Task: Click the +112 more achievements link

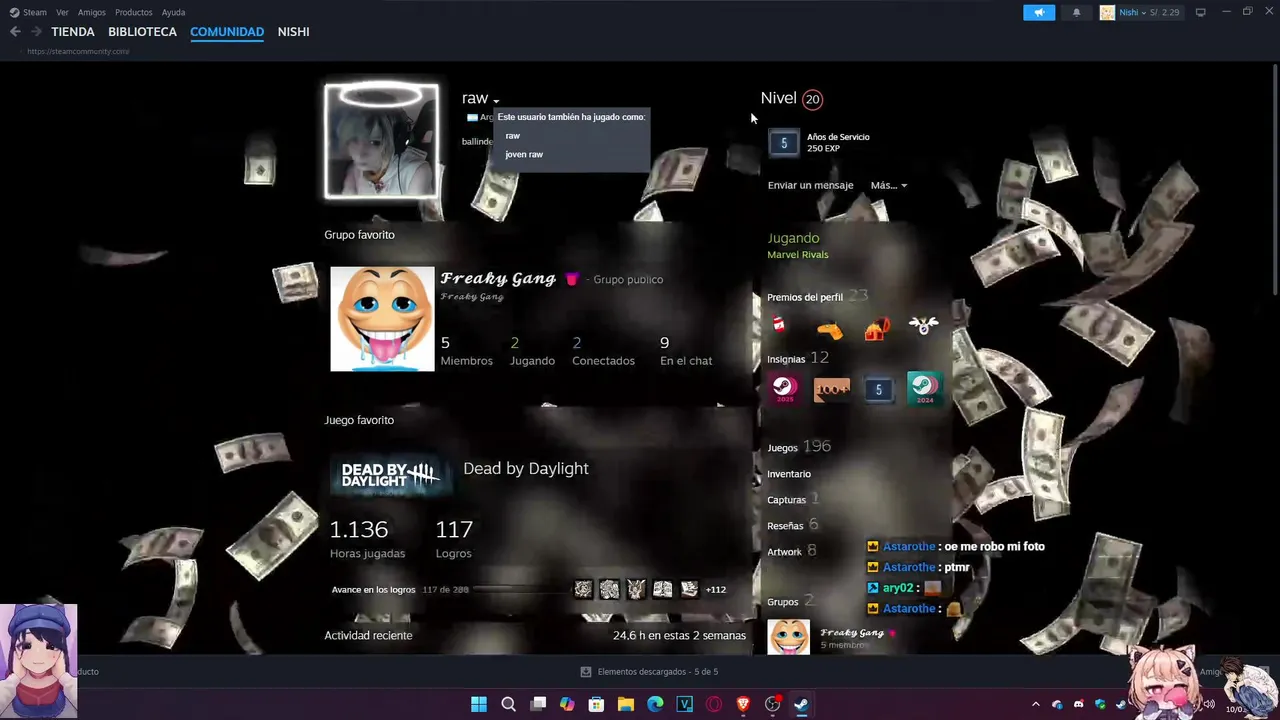Action: 716,590
